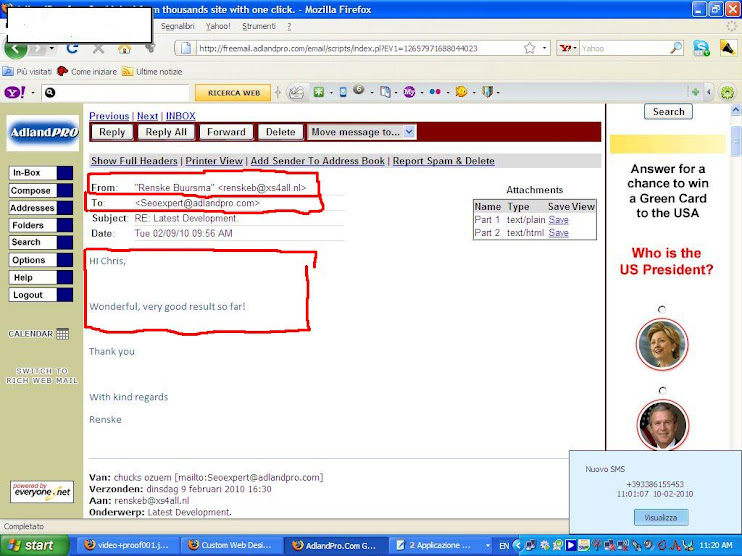
Task: Click the blue shield toolbar icon
Action: click(487, 92)
